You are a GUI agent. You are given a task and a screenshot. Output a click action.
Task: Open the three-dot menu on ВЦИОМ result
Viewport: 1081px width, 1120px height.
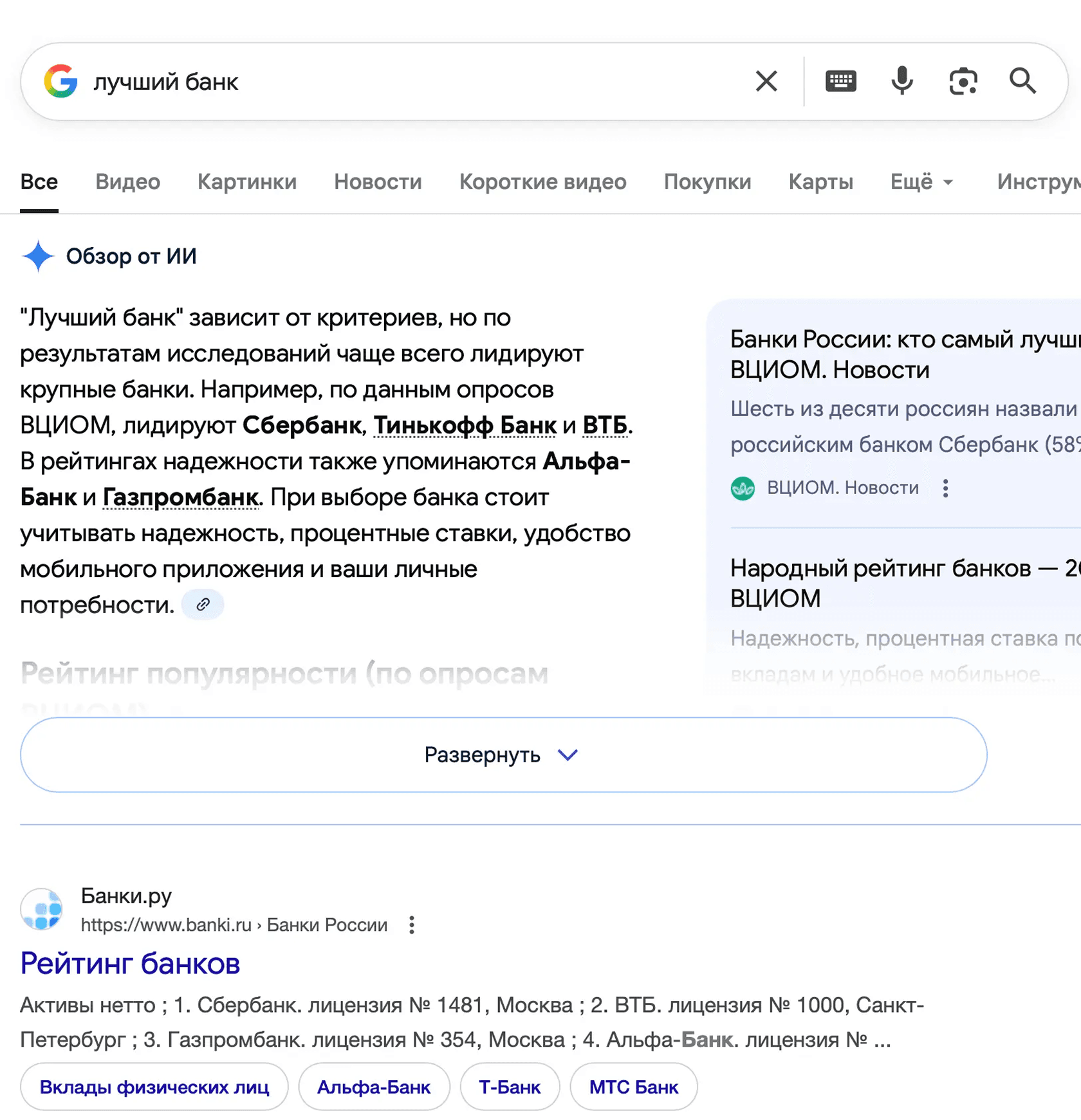coord(945,489)
